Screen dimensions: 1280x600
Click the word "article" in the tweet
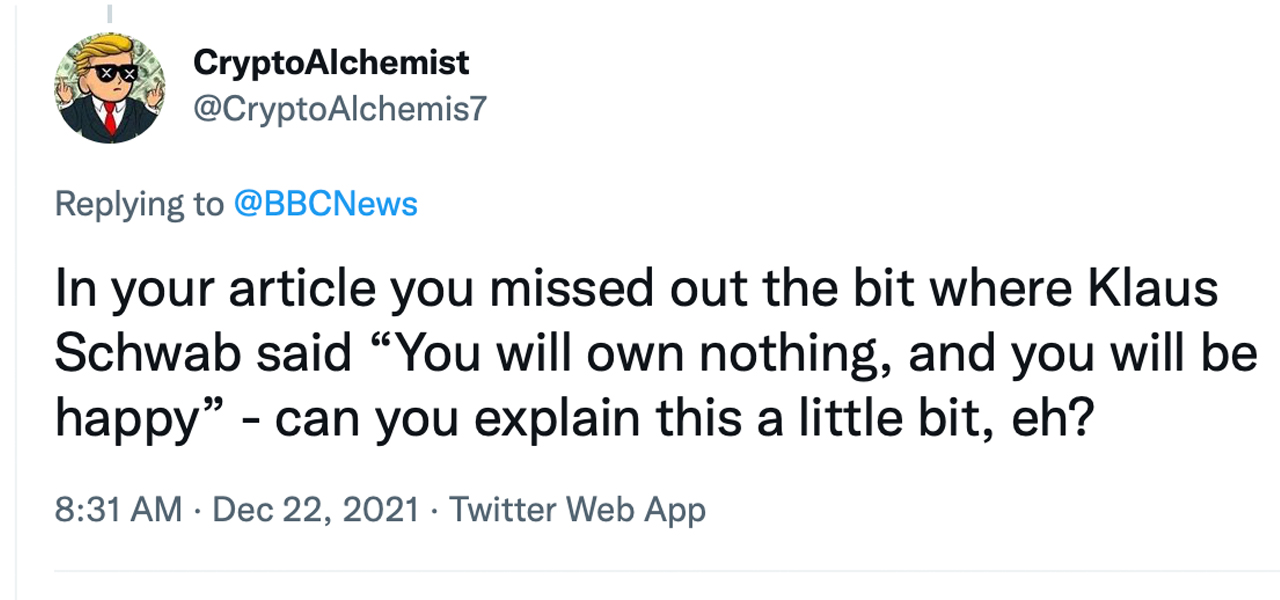click(x=307, y=290)
